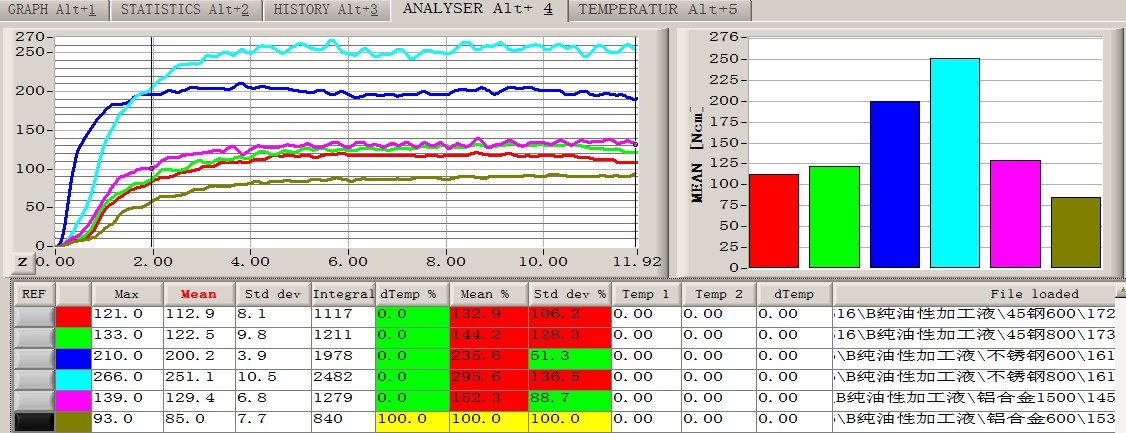Toggle the black REF button on the olive row
1126x433 pixels.
(34, 419)
